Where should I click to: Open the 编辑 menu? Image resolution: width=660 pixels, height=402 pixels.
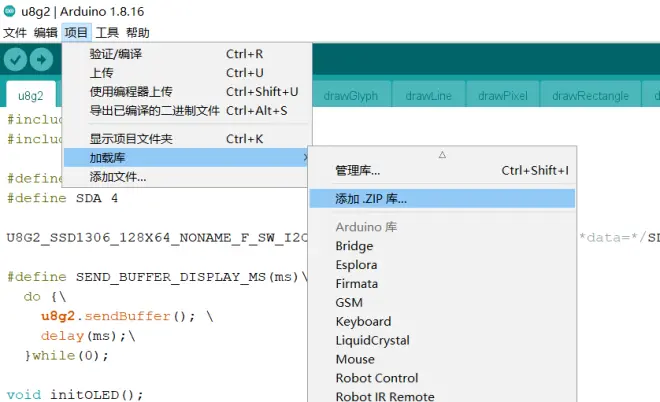click(45, 33)
